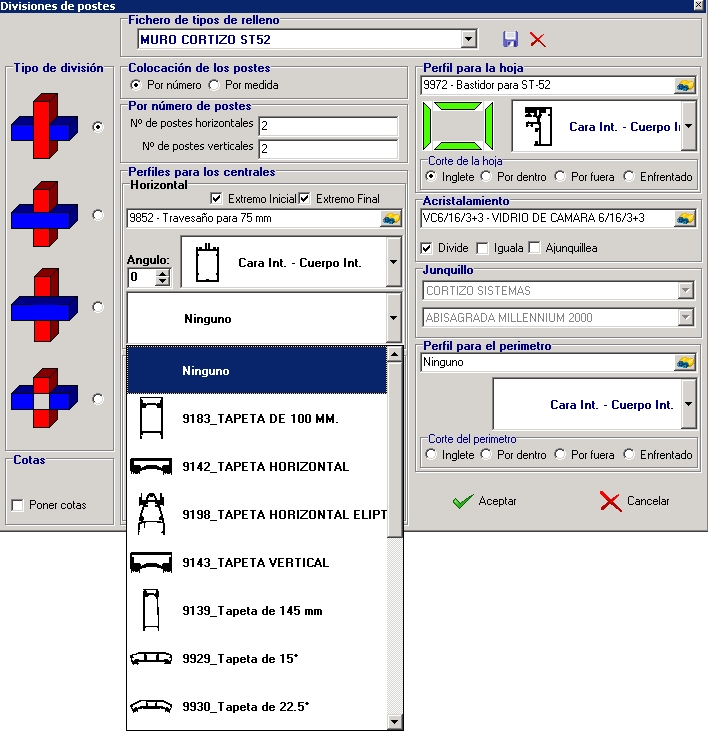Select the second division type cross image

[x=44, y=214]
